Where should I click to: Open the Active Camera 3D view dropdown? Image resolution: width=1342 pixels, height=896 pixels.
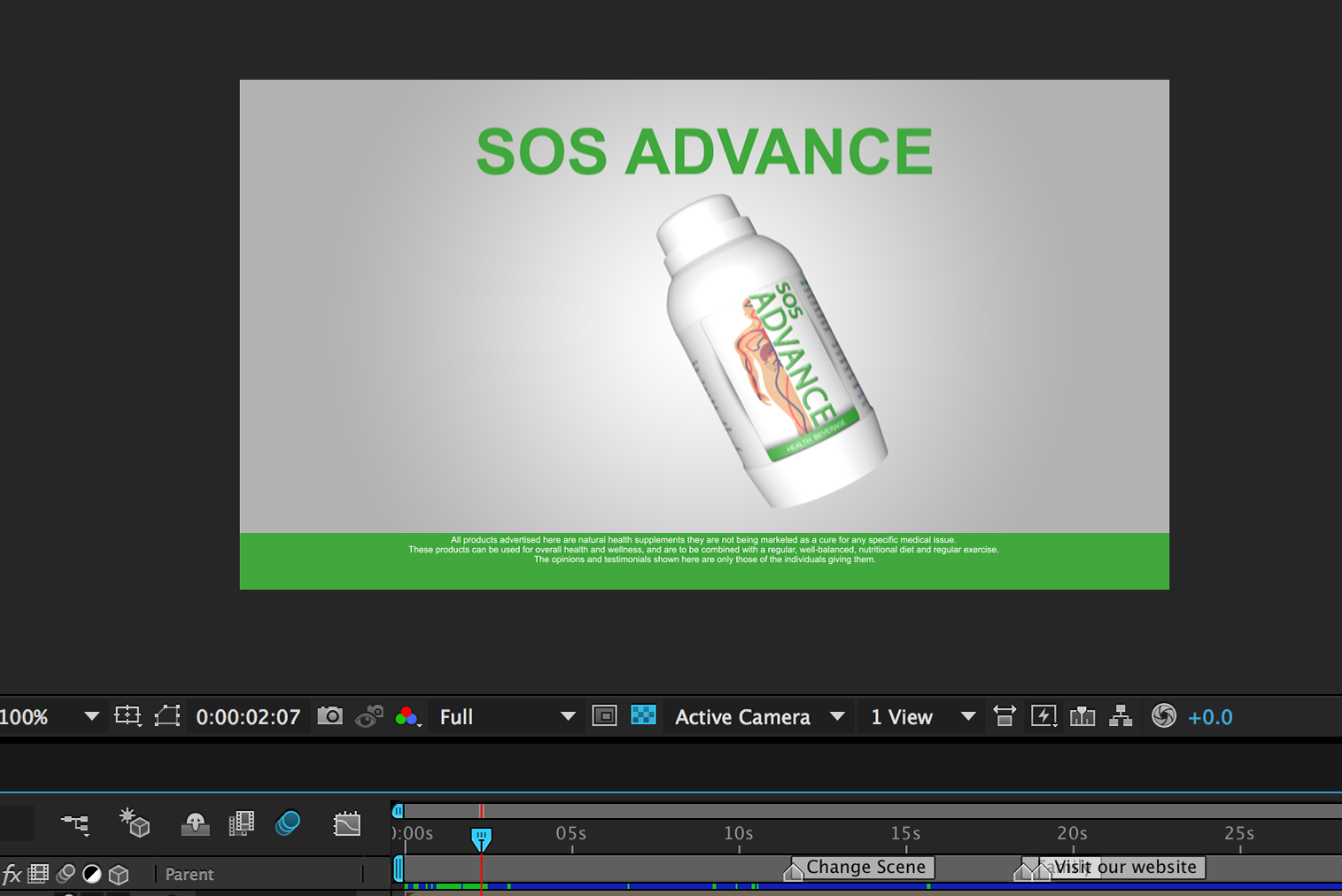tap(759, 716)
